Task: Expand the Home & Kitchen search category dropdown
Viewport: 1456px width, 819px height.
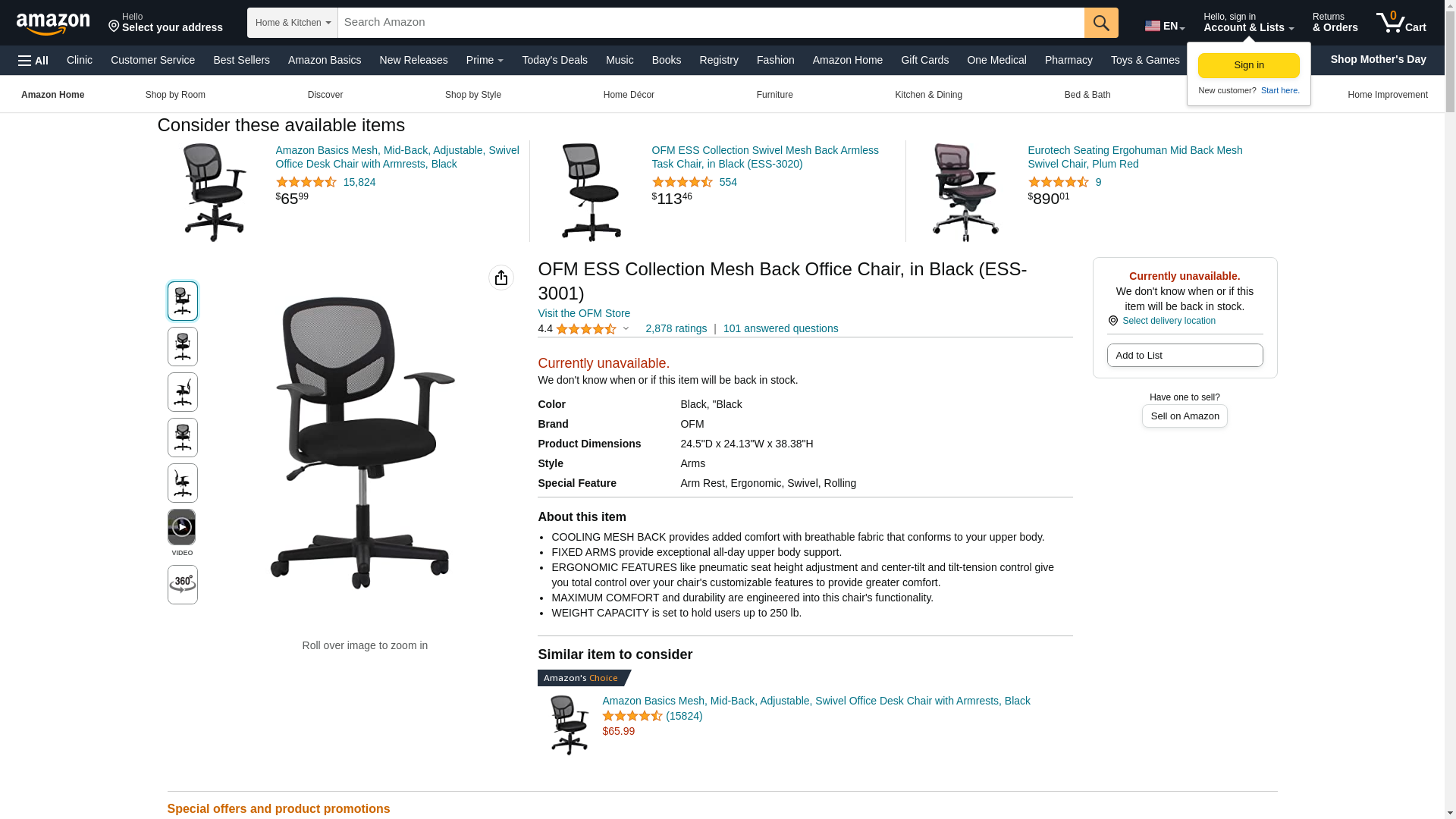Action: coord(293,23)
